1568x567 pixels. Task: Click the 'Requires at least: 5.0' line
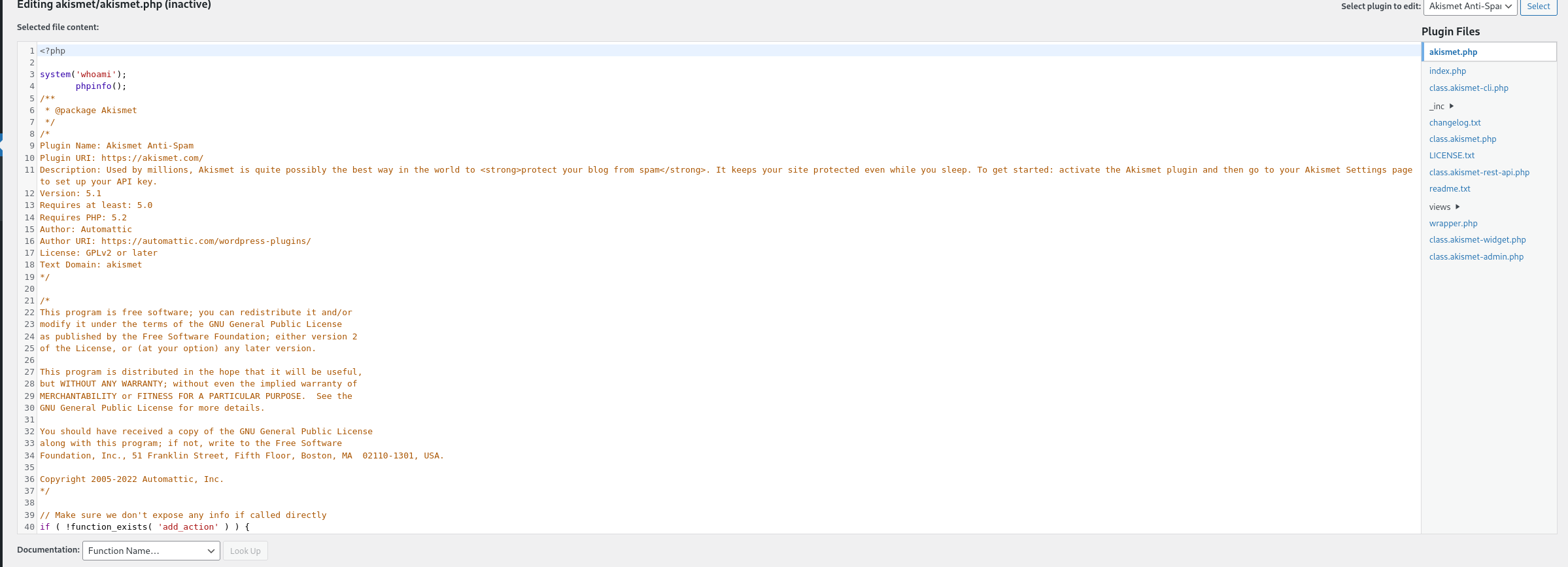pos(96,205)
